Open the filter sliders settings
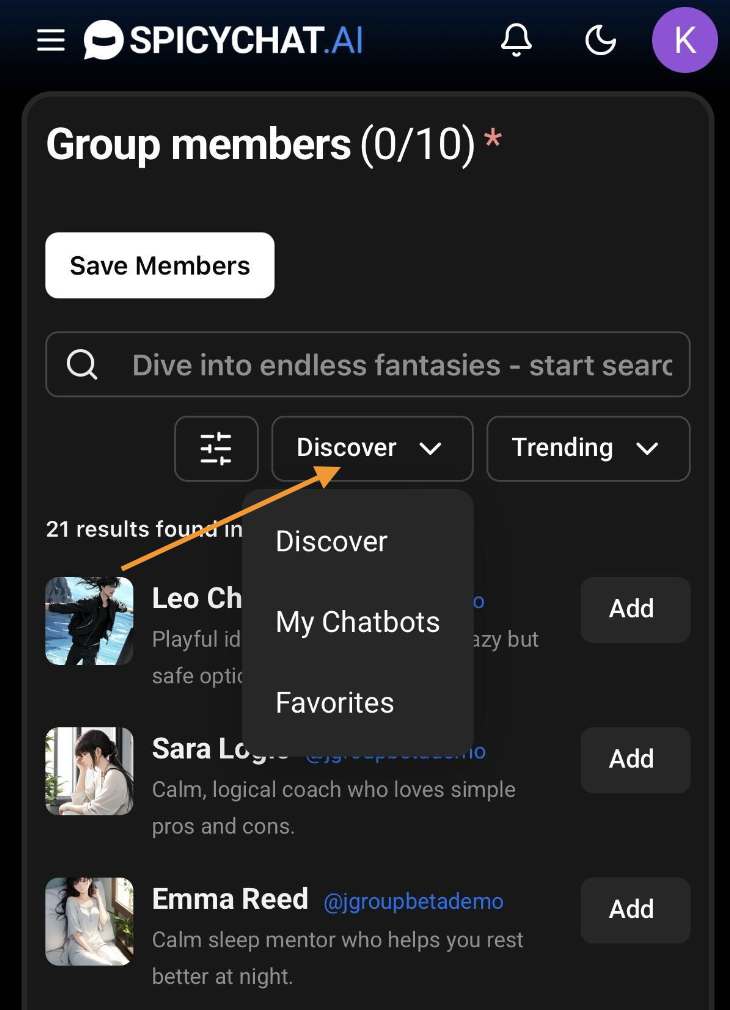 click(x=216, y=448)
